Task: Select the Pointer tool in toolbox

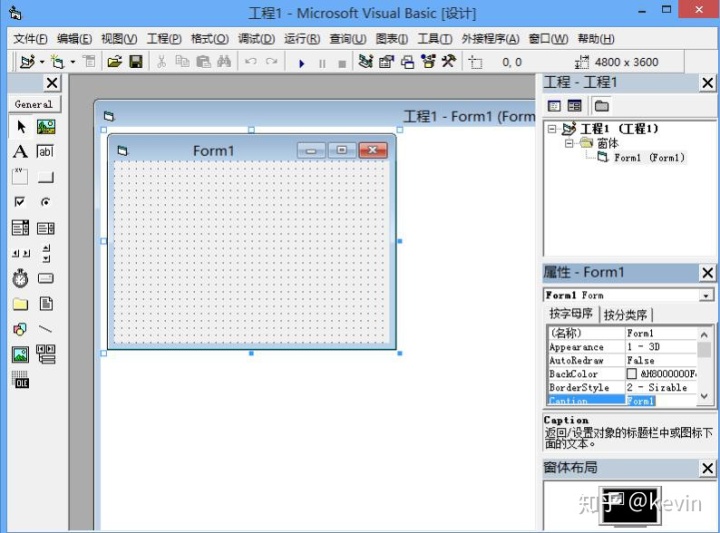Action: [x=21, y=126]
